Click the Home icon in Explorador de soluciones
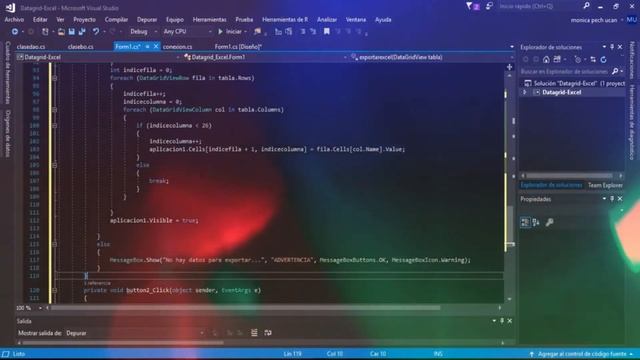This screenshot has height=360, width=640. 546,60
